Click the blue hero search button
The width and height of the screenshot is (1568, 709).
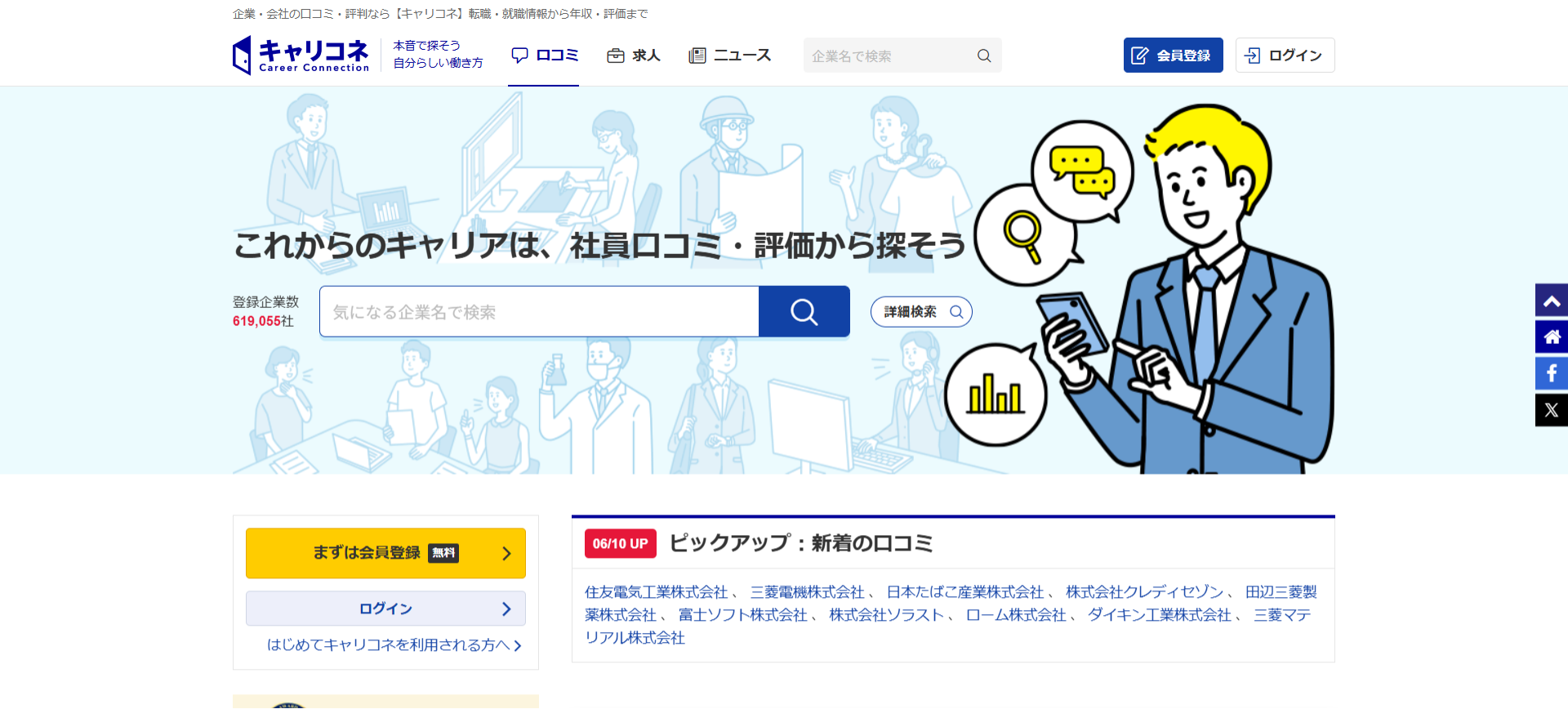coord(804,311)
